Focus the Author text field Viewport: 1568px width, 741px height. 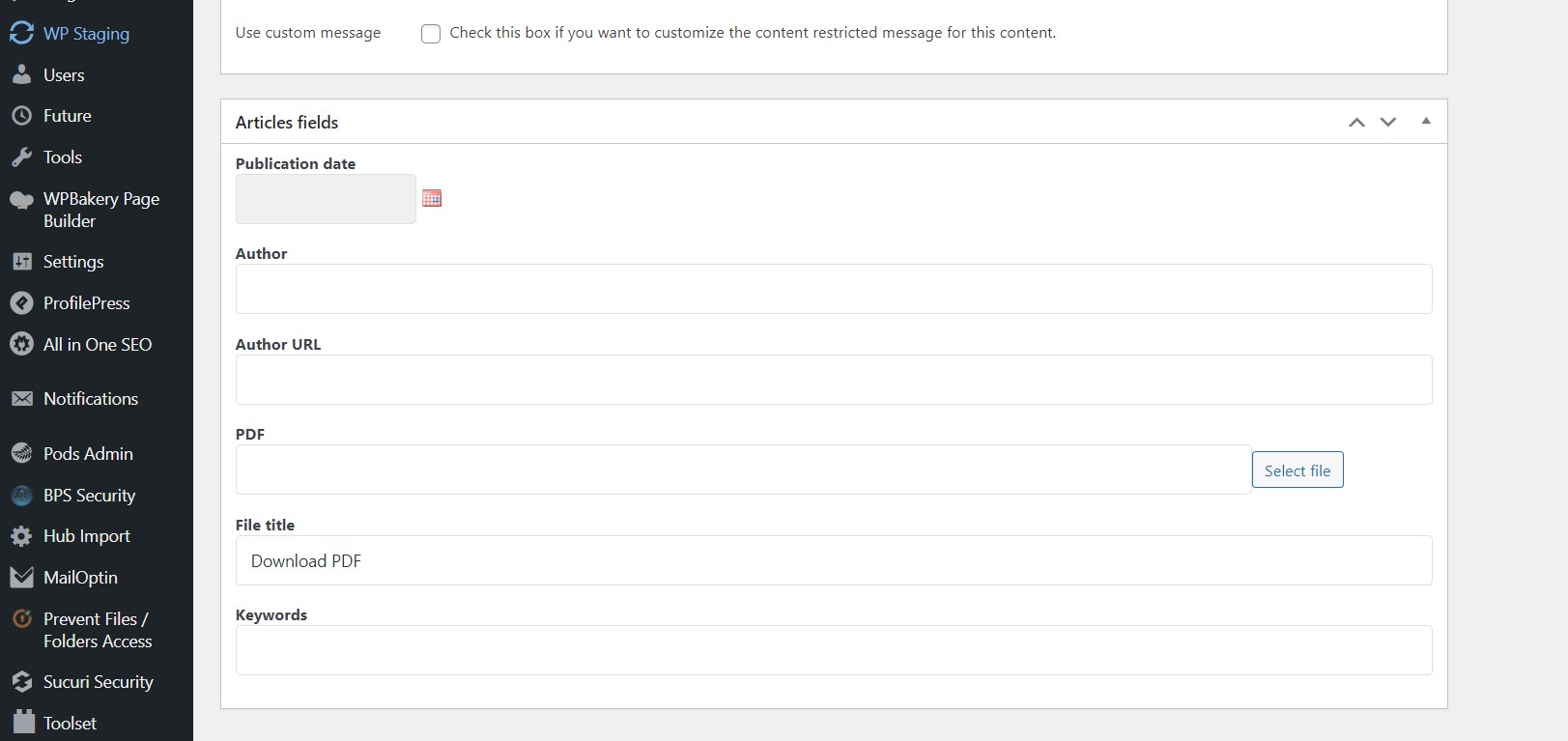(834, 289)
